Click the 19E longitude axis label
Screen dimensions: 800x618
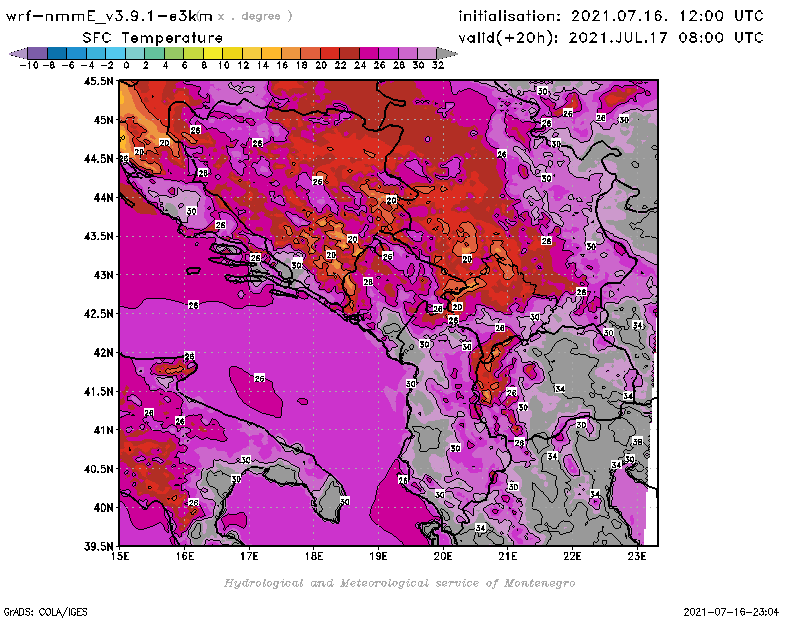click(378, 556)
